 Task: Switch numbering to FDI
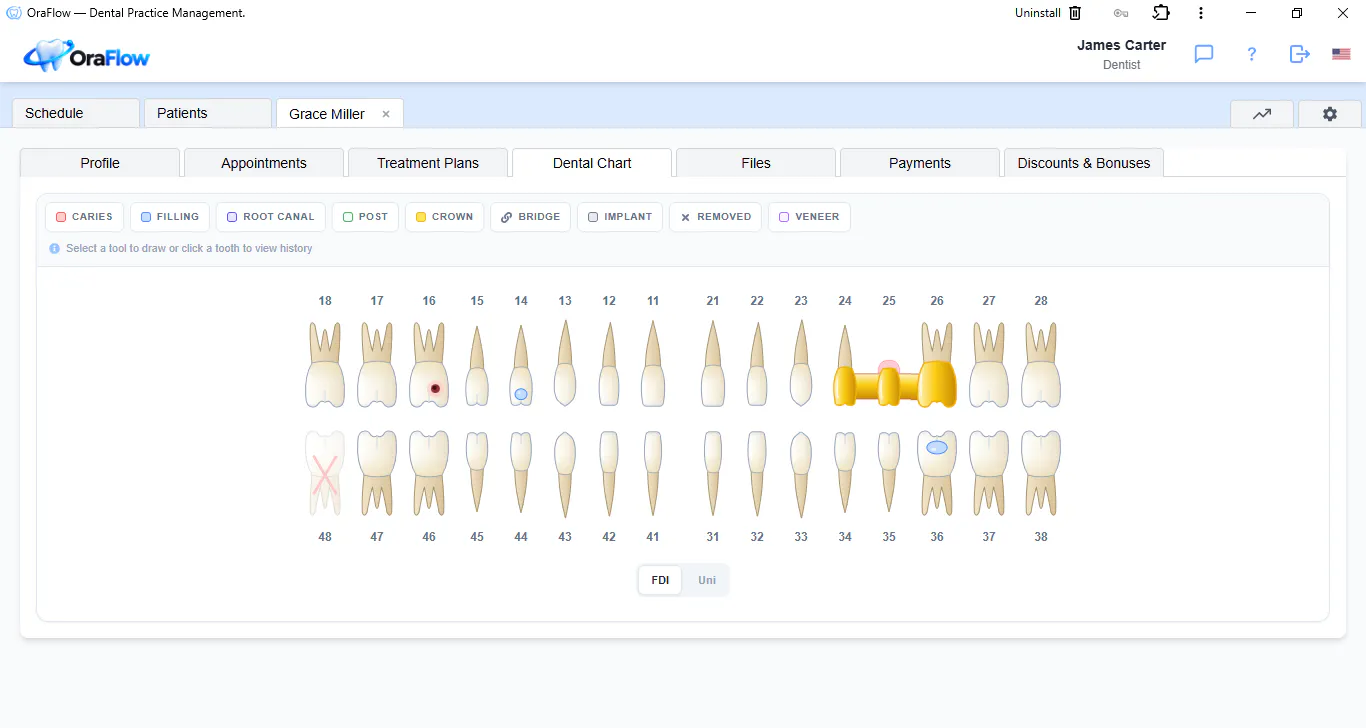(x=660, y=580)
